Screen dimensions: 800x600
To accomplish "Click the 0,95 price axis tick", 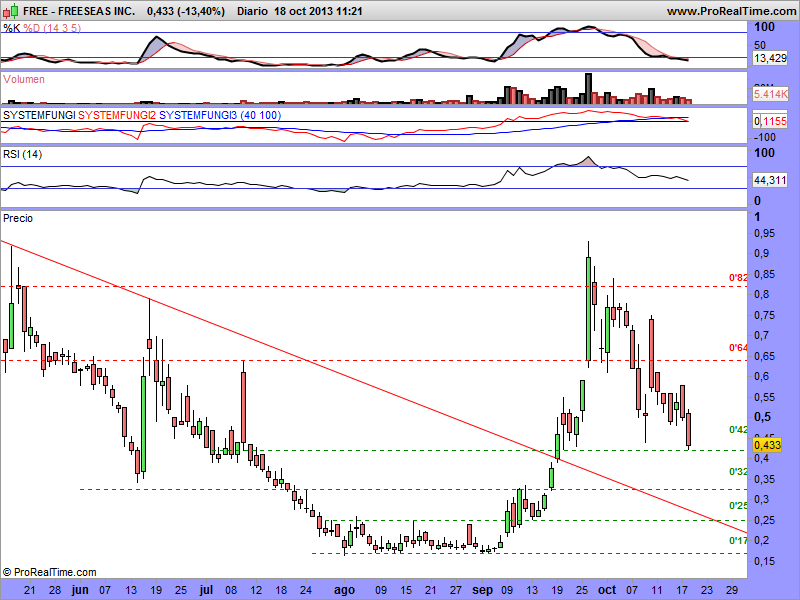I will pyautogui.click(x=764, y=233).
